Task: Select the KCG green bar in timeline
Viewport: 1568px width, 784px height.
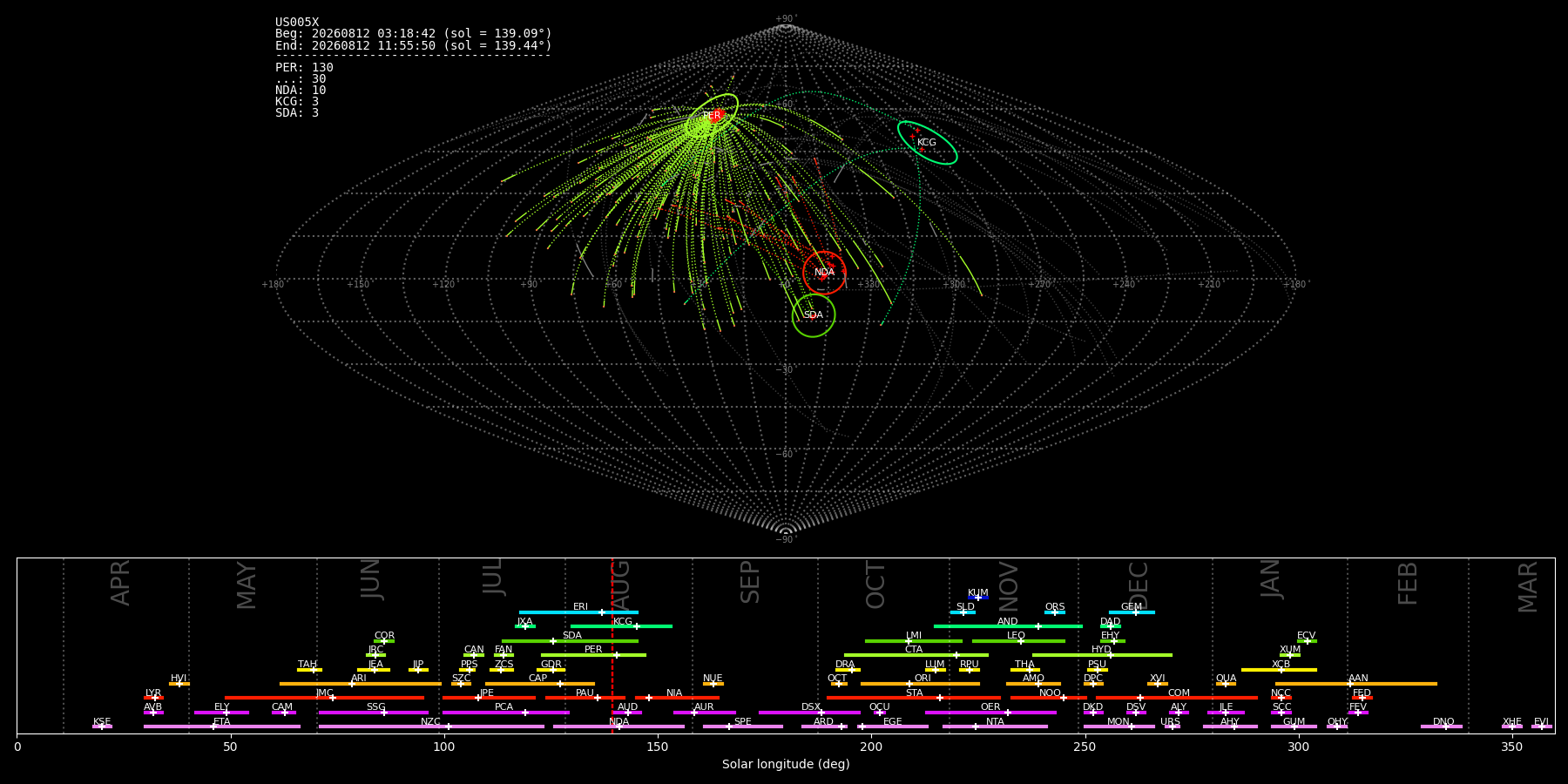Action: [621, 626]
